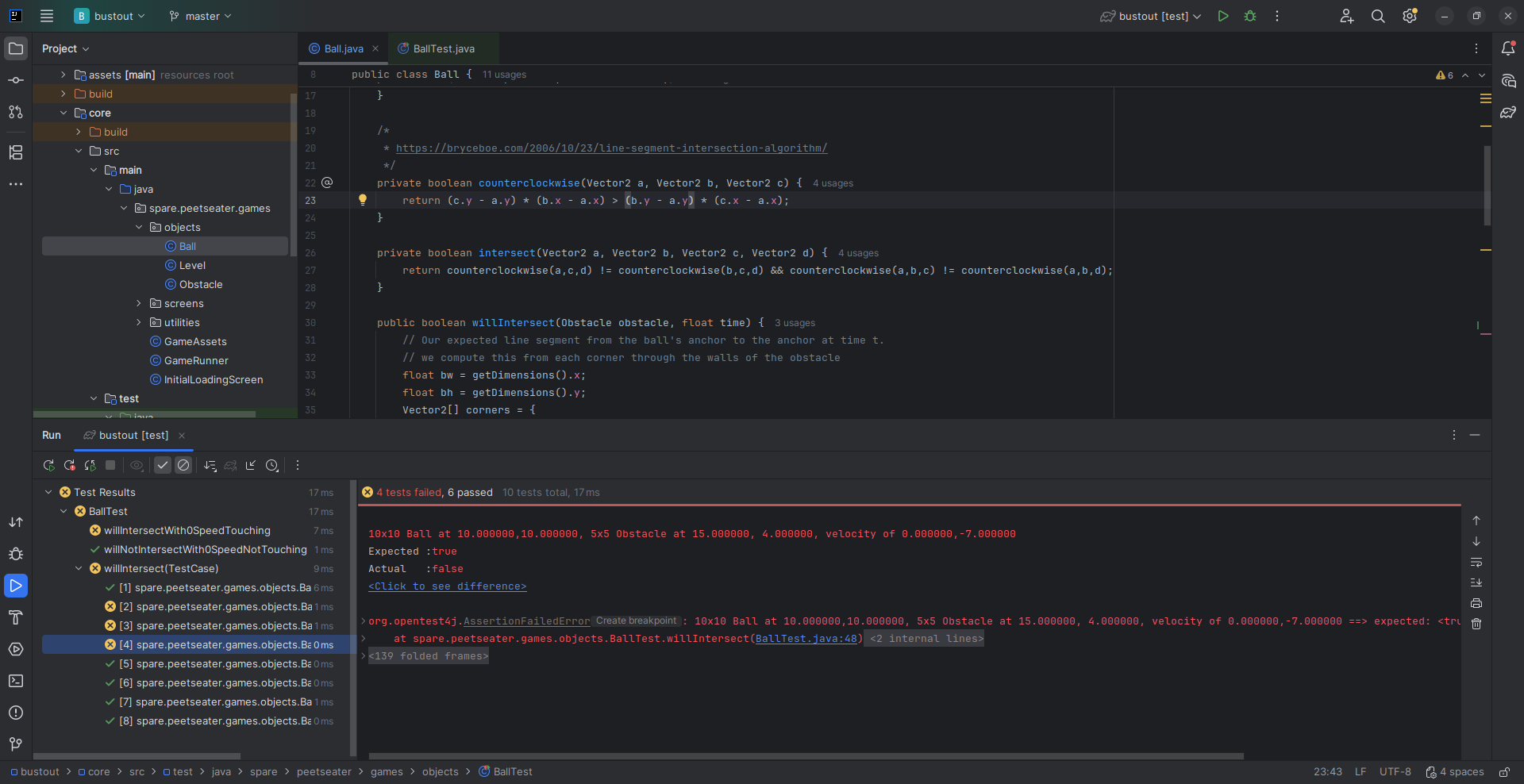Clear console output with trash icon
The height and width of the screenshot is (784, 1524).
click(x=1476, y=624)
